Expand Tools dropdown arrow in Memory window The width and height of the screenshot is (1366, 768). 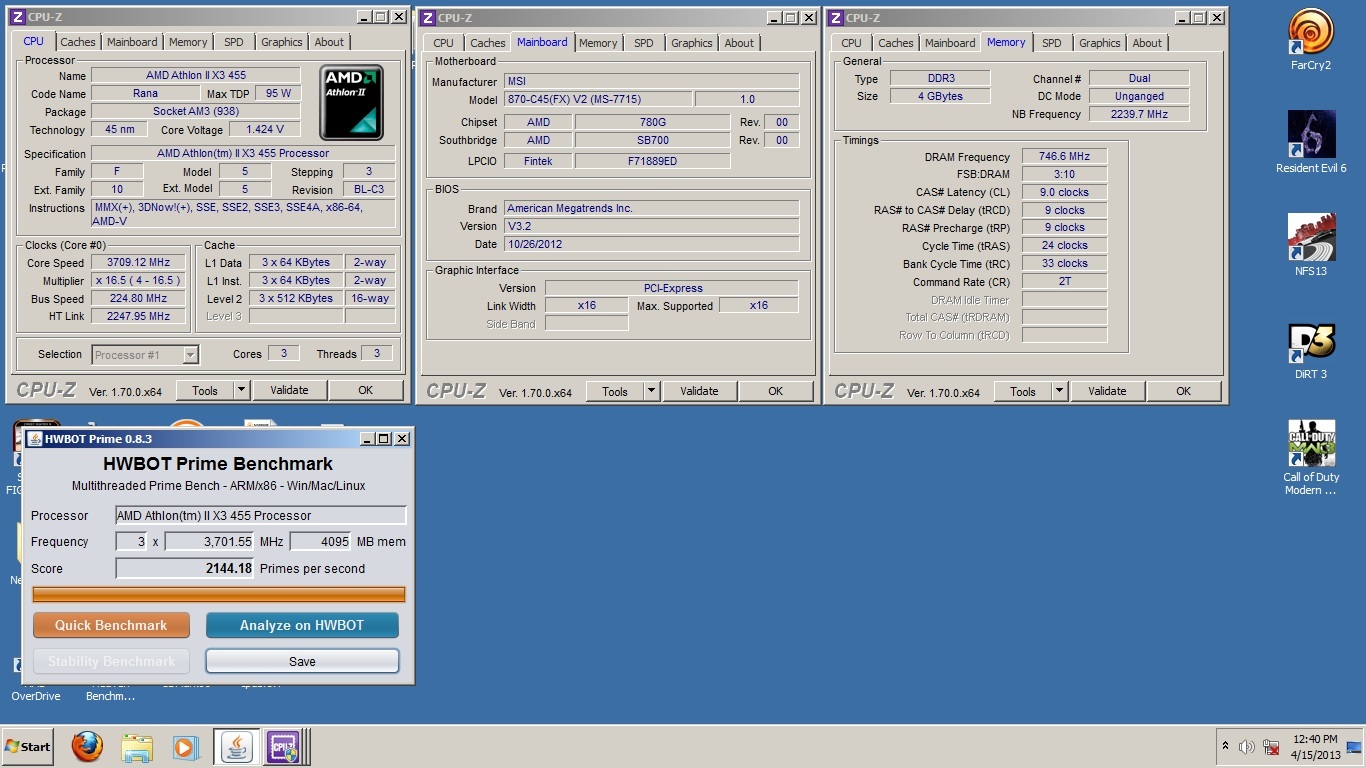[1059, 391]
